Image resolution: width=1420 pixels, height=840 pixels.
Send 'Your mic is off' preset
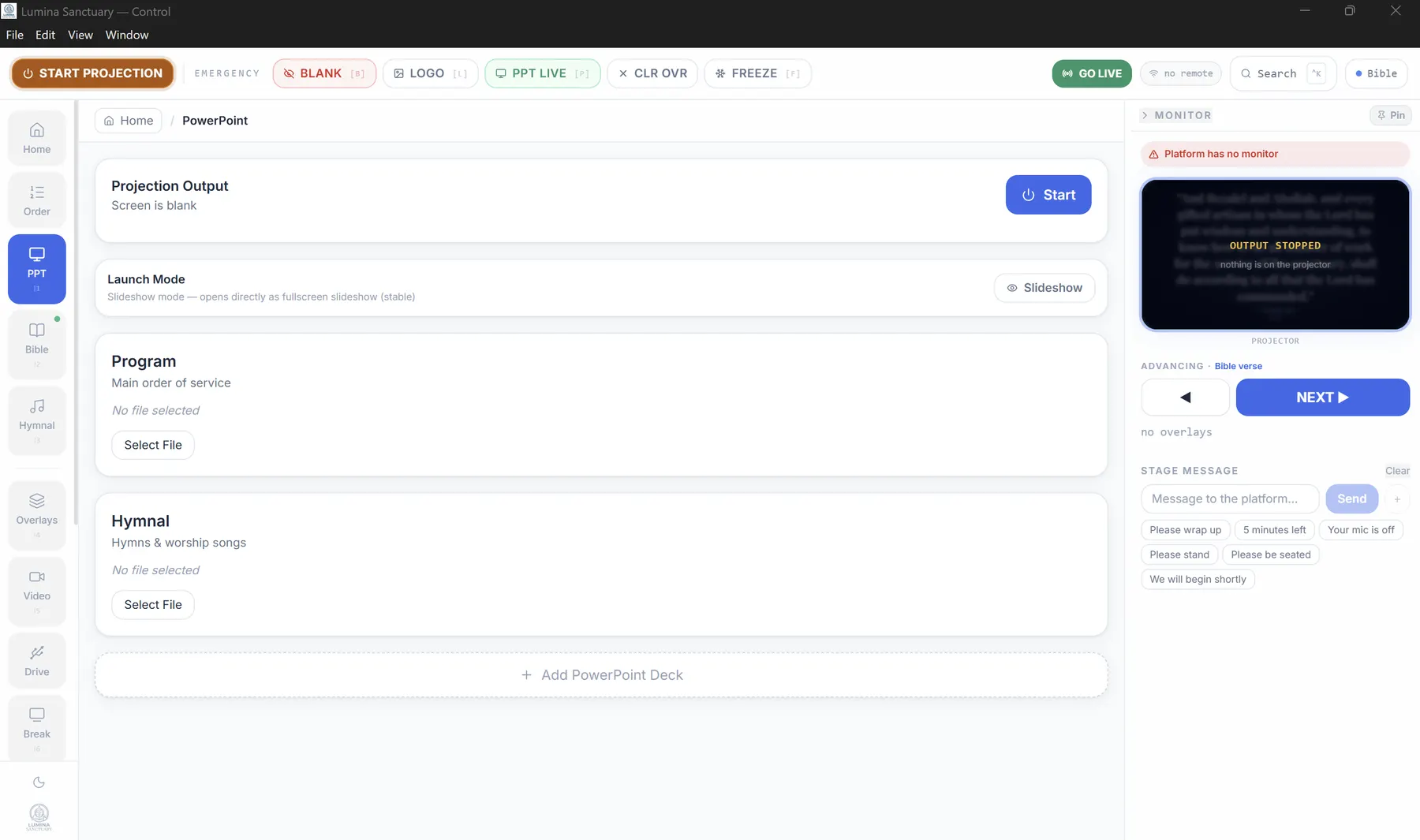pos(1361,530)
